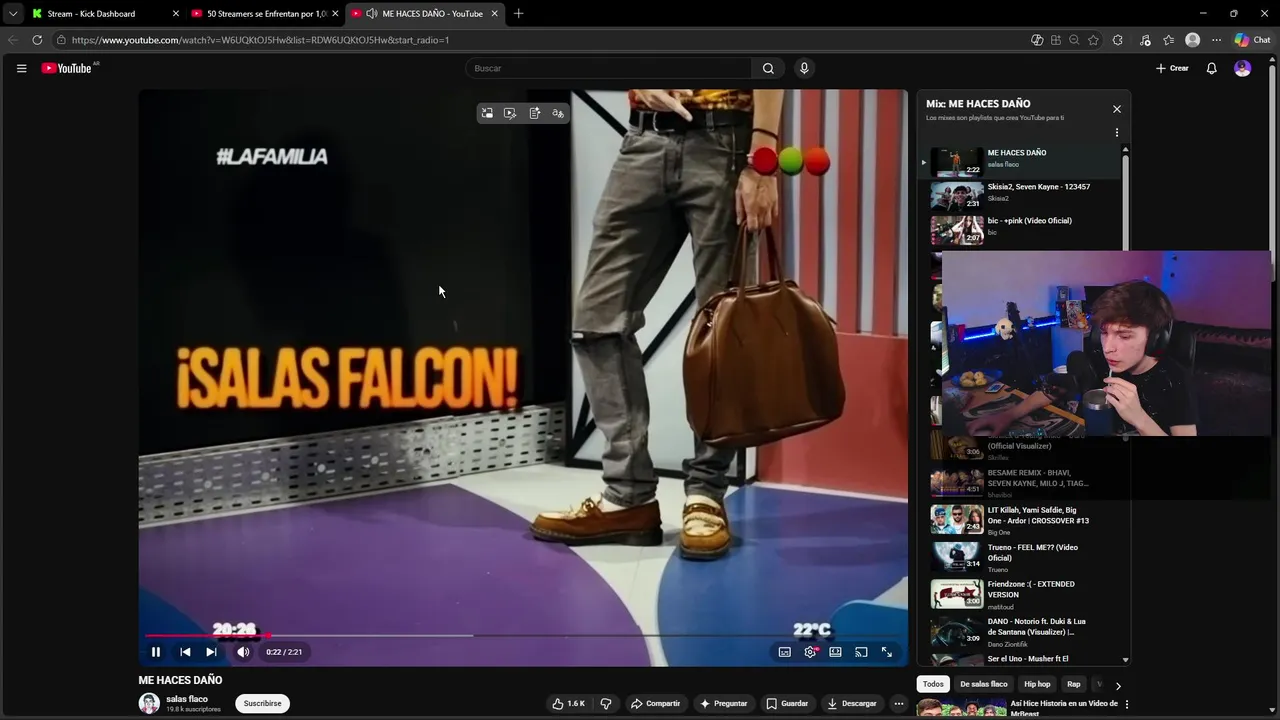Click the Compartir share button

[x=655, y=703]
